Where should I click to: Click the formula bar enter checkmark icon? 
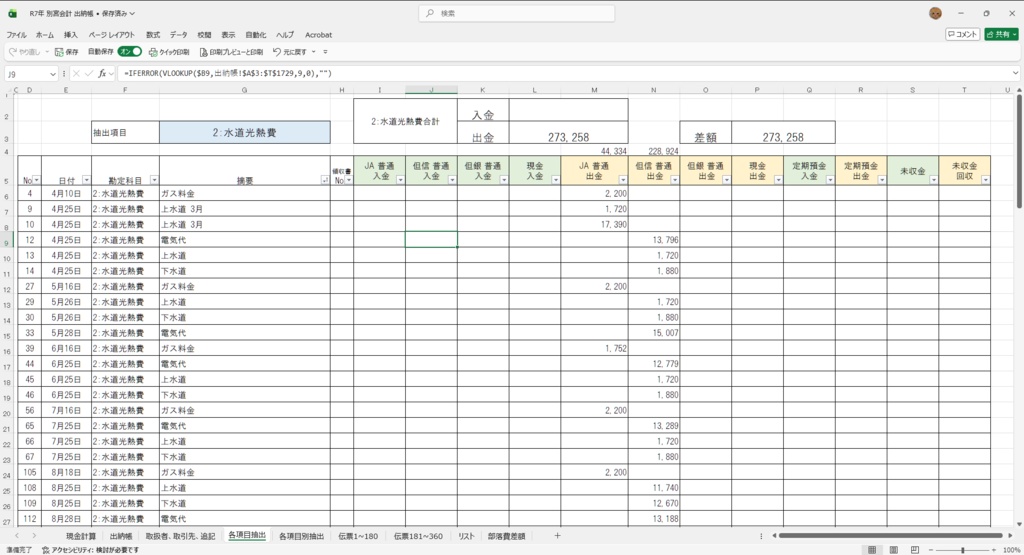[89, 74]
